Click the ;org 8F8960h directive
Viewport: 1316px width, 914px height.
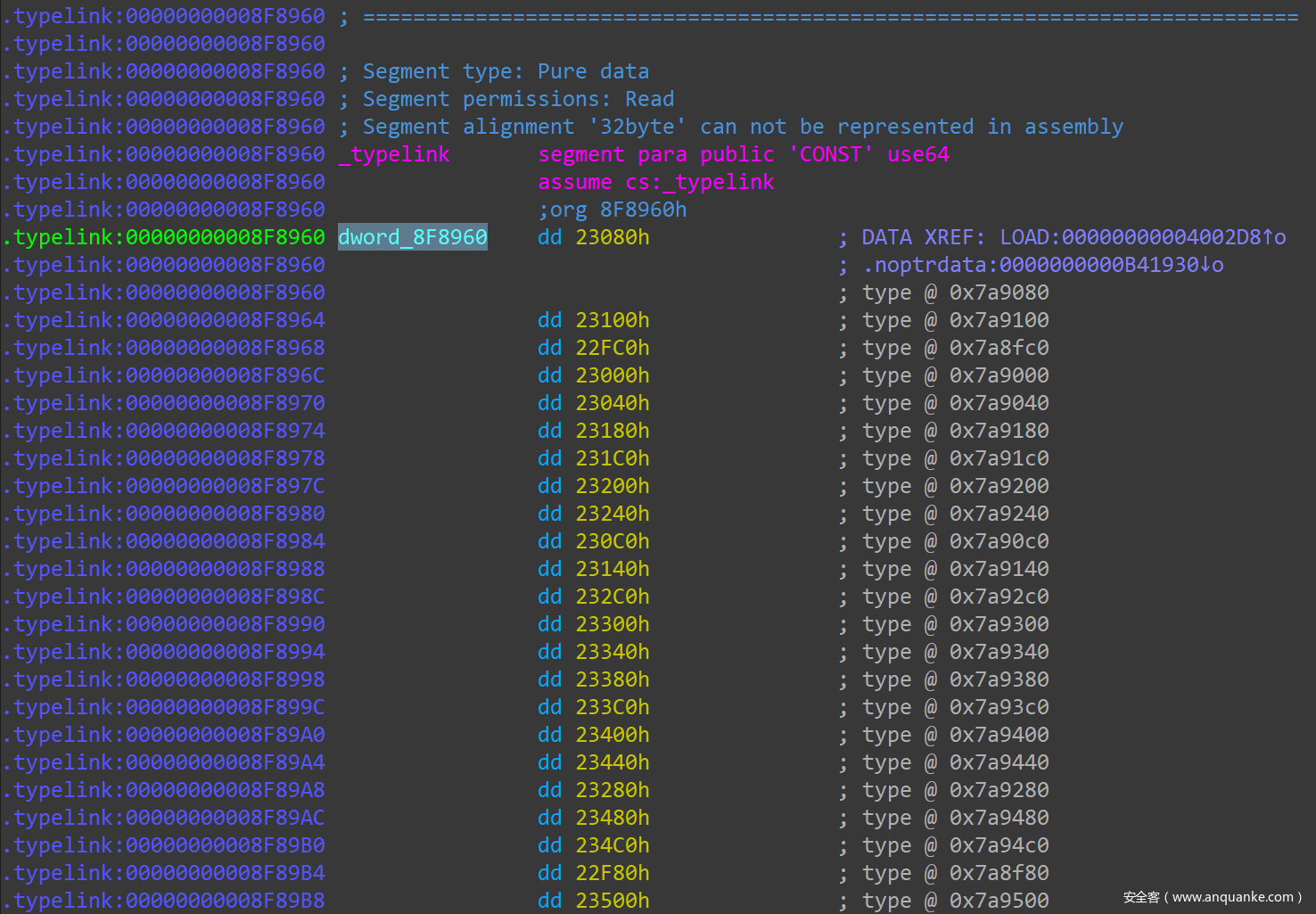(x=612, y=210)
